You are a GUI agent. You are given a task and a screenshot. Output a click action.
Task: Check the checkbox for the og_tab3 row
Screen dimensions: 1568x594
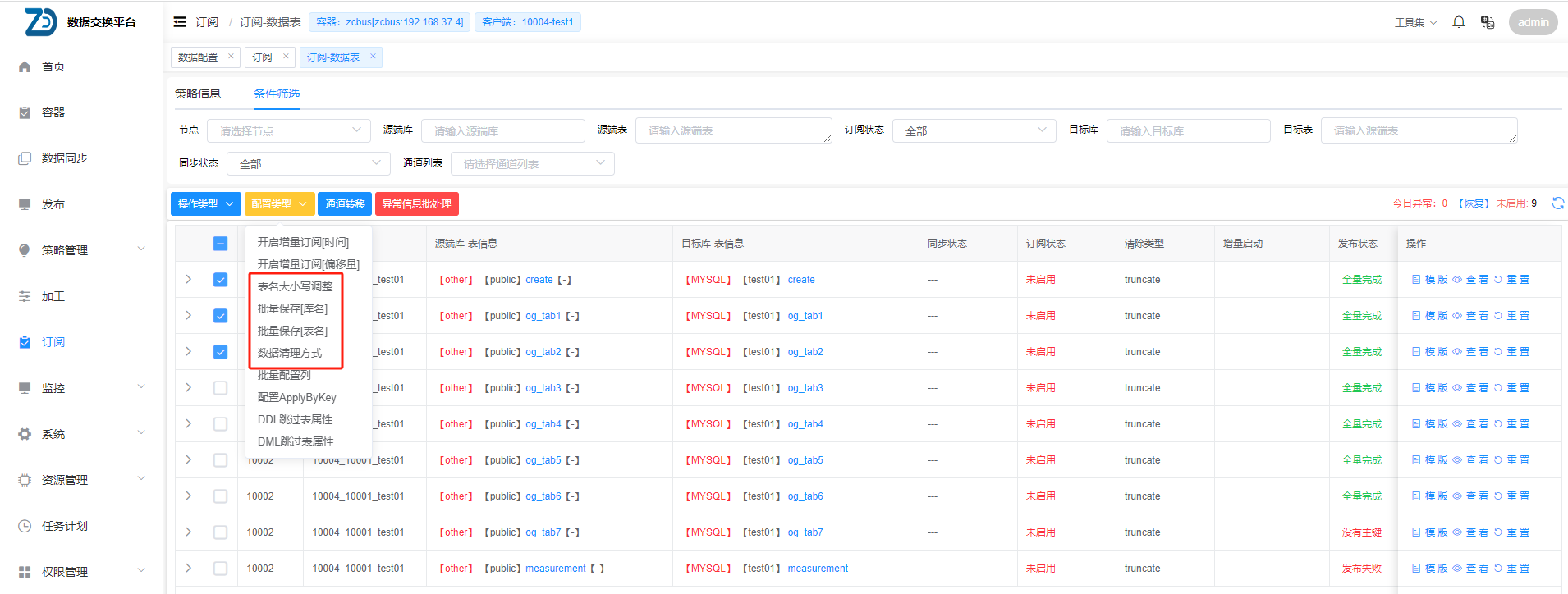point(220,388)
